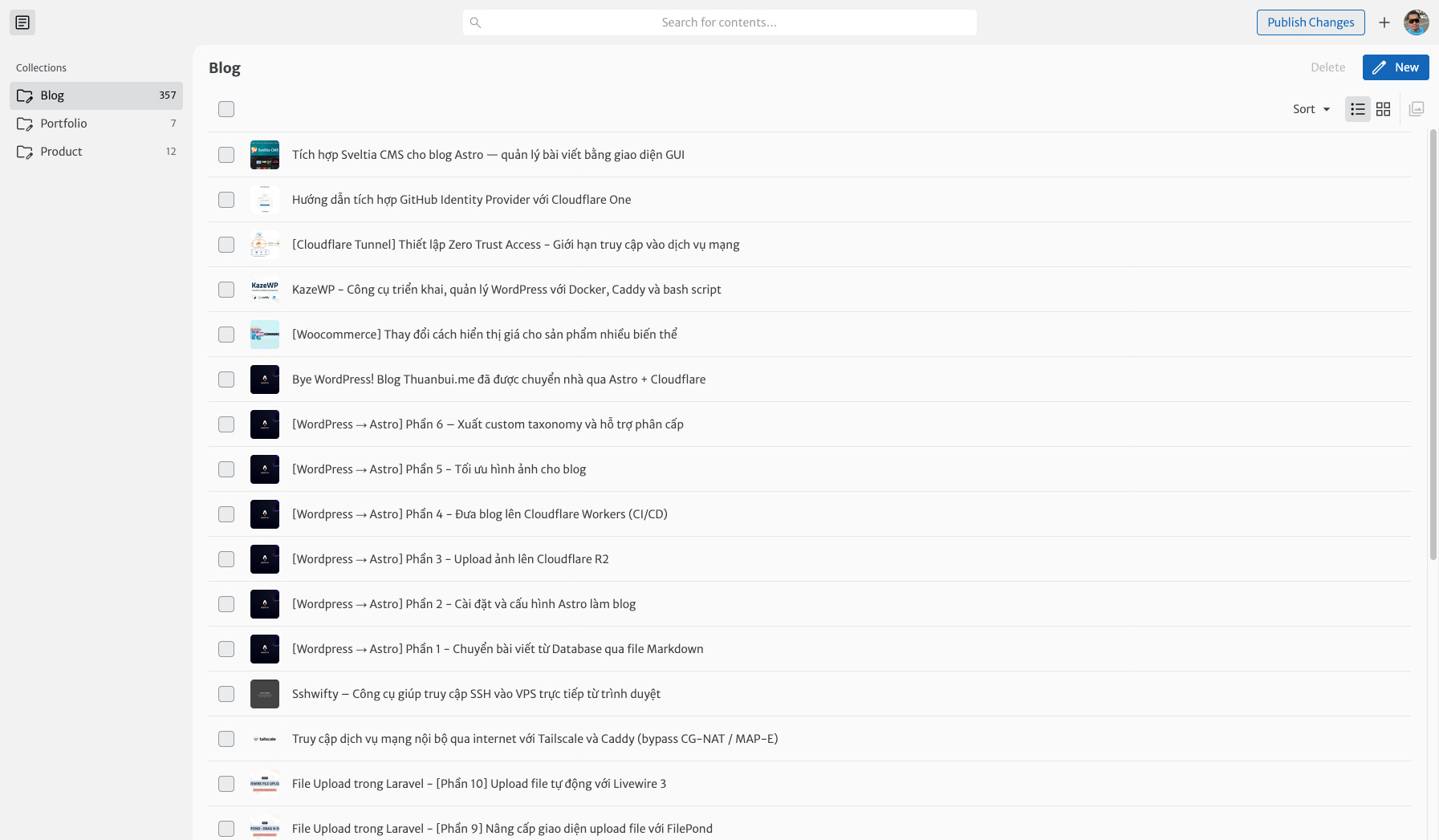This screenshot has height=840, width=1439.
Task: Click thumbnail of Sshwifty post
Action: click(265, 694)
